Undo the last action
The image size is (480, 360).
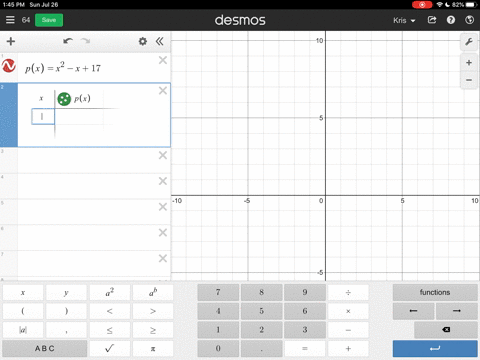[68, 41]
